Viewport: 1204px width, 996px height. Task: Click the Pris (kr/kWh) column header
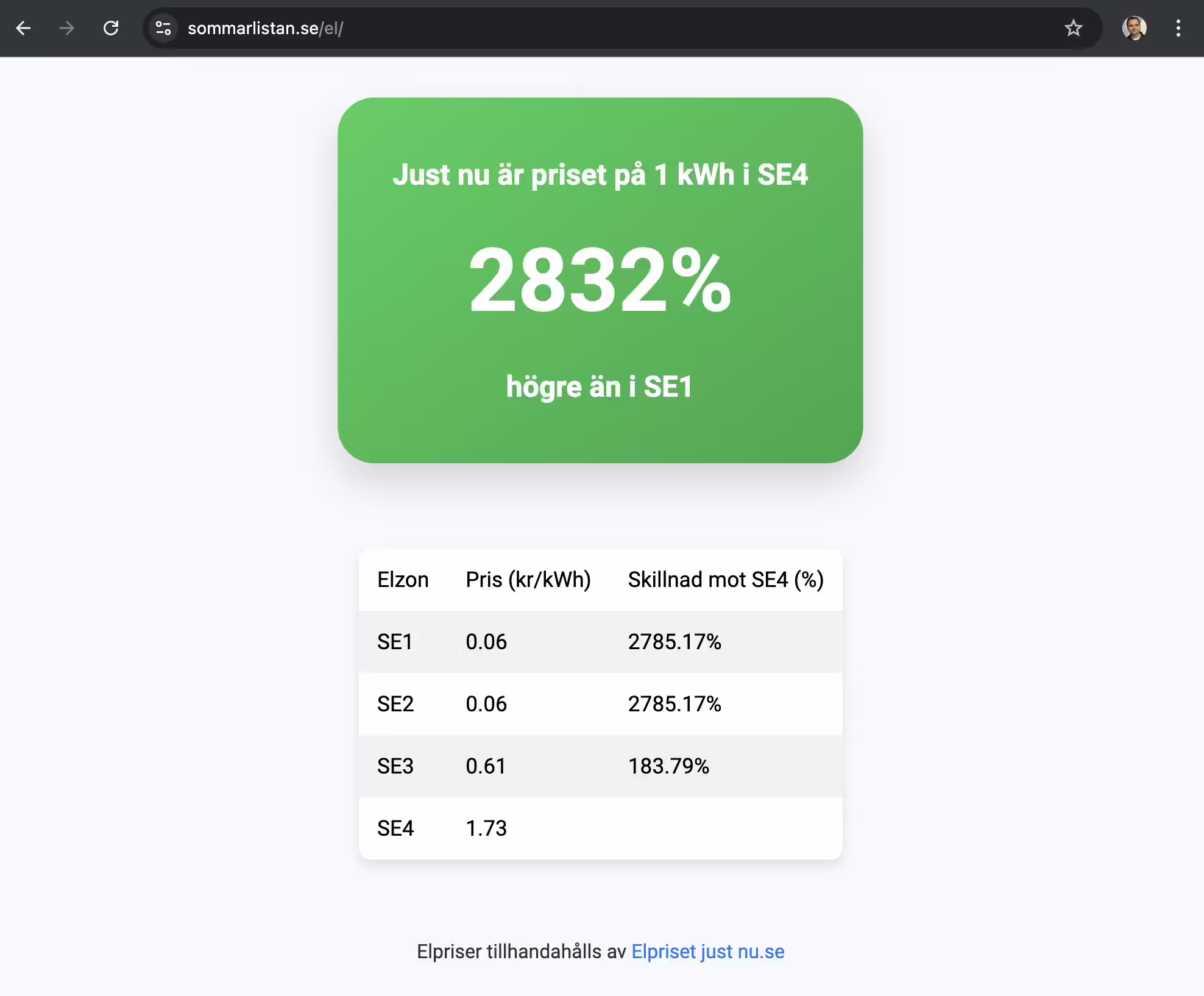click(x=528, y=580)
